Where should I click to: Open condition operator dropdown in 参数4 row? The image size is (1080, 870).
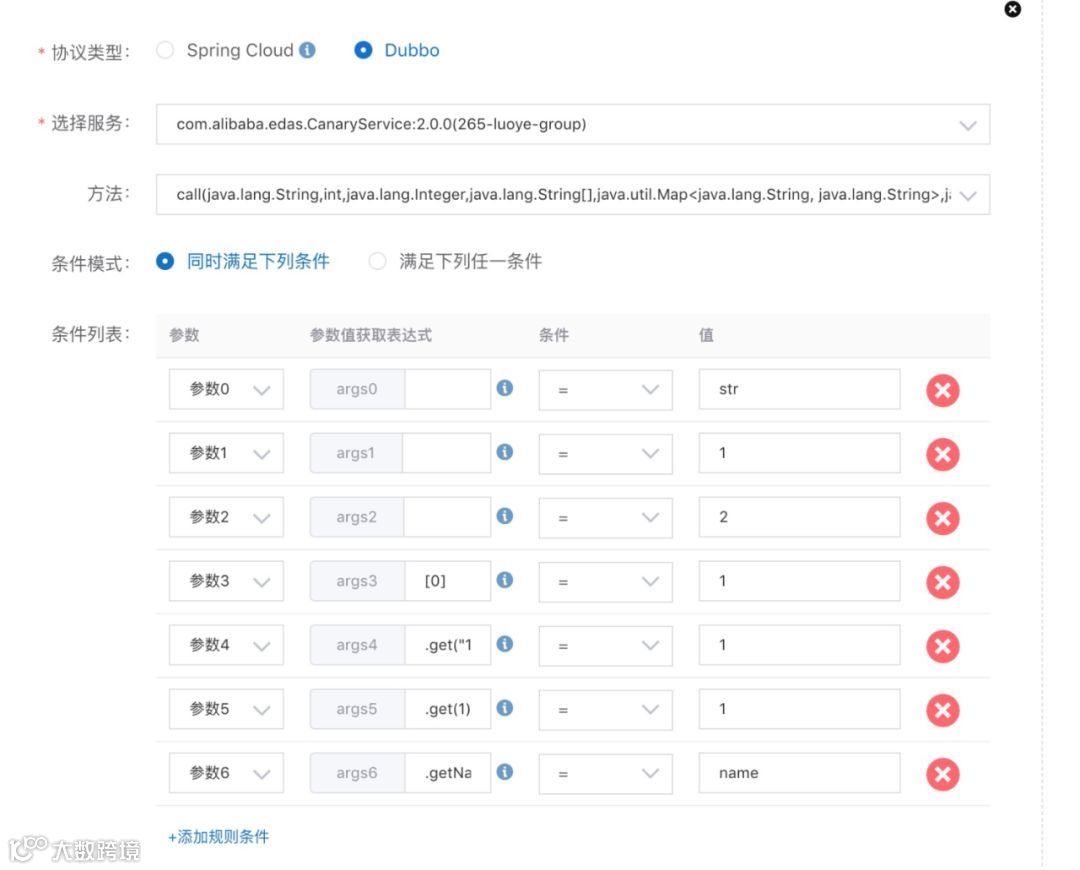point(605,646)
